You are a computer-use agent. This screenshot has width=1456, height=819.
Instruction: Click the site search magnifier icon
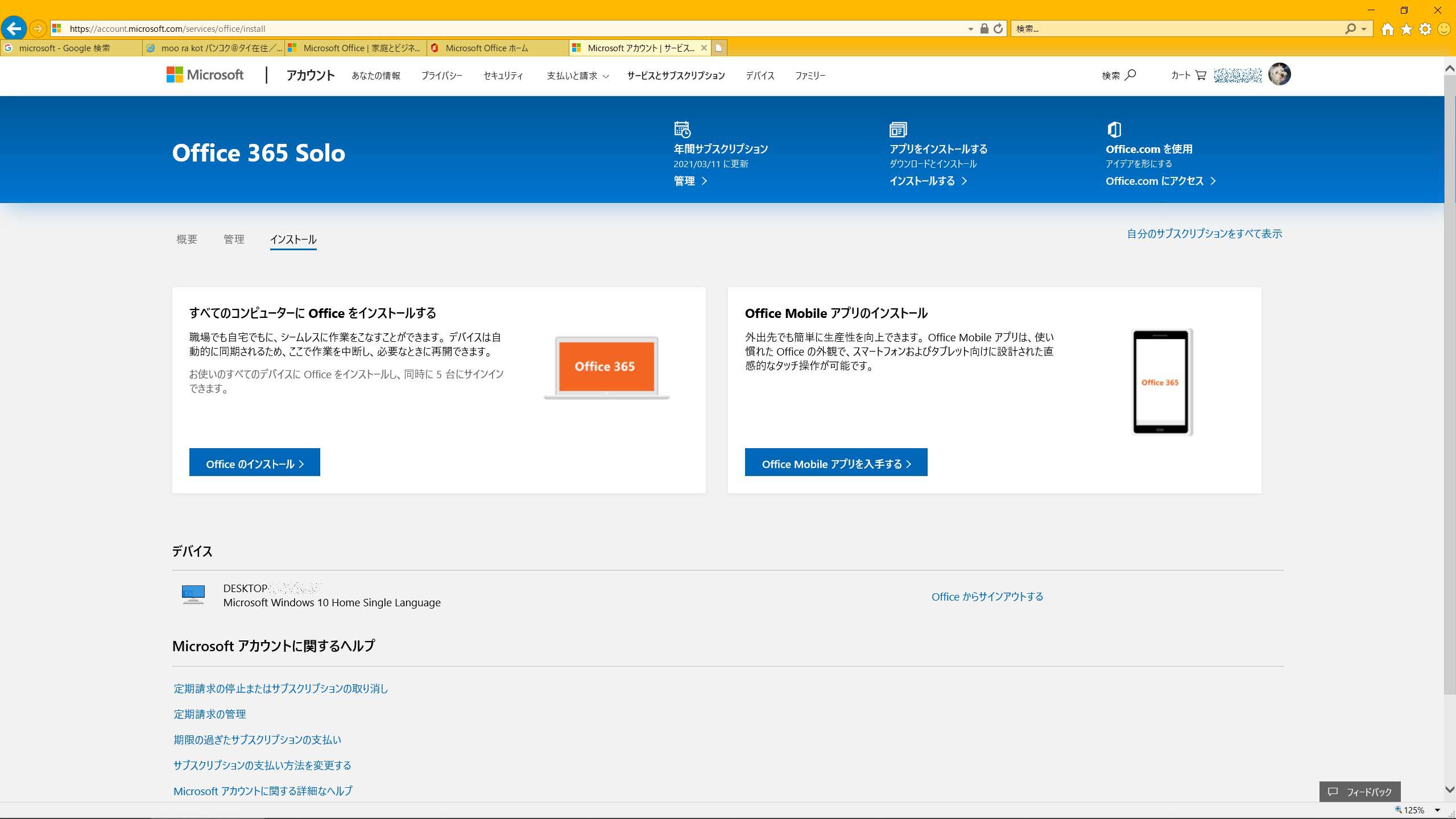click(1131, 75)
